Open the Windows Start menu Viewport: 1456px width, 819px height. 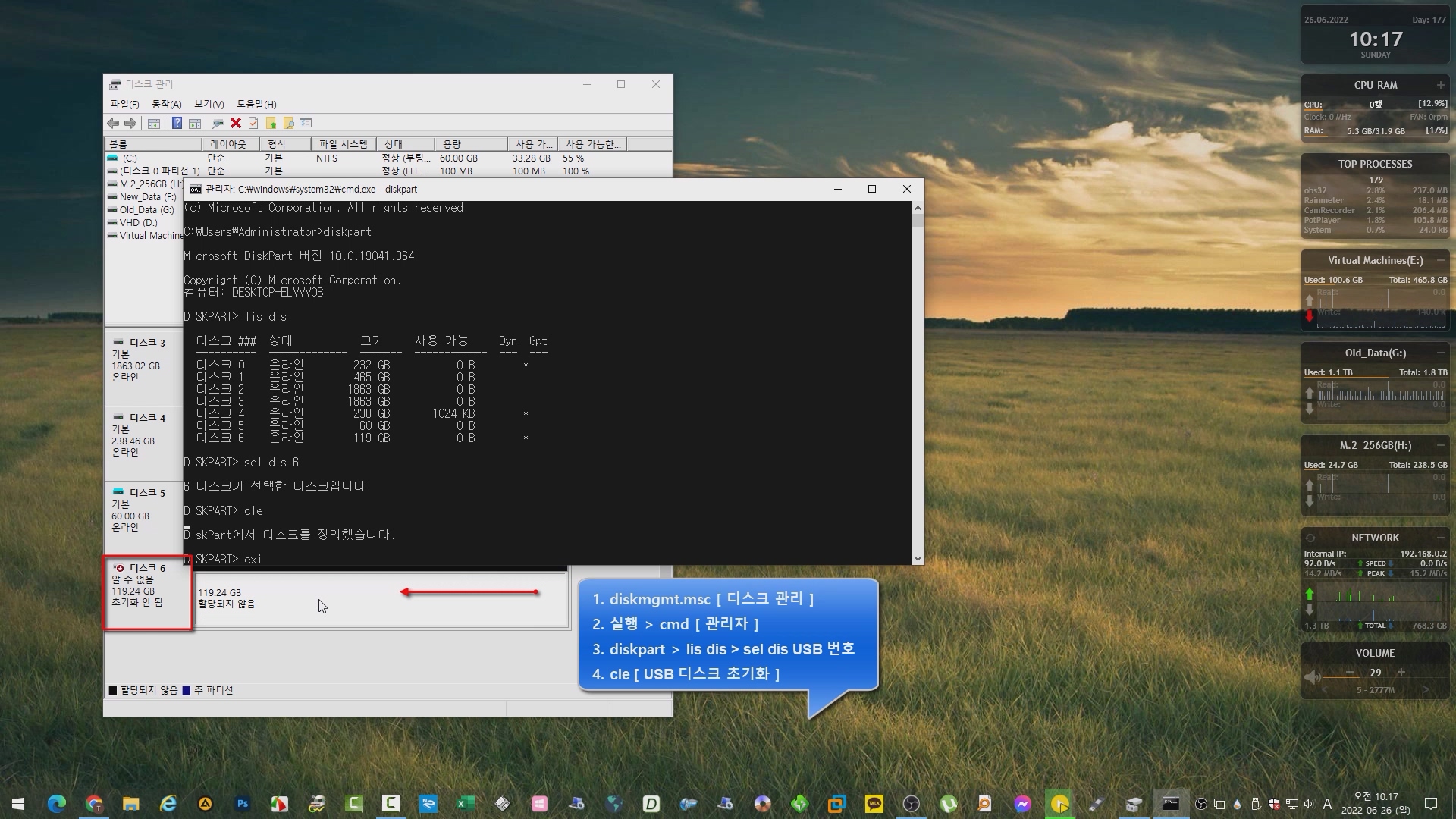point(18,804)
